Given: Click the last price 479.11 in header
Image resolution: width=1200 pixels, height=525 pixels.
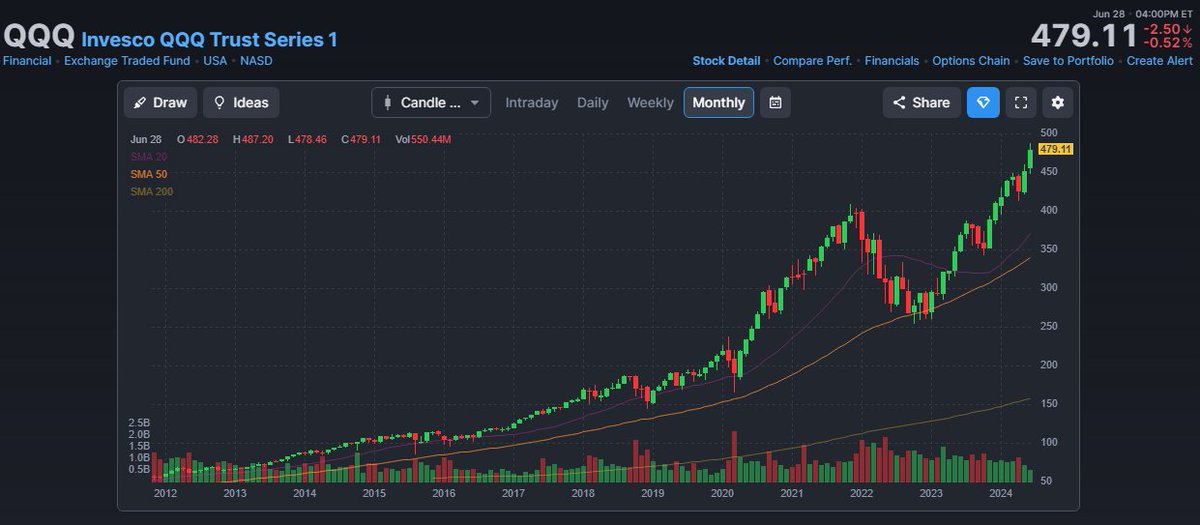Looking at the screenshot, I should 1084,37.
